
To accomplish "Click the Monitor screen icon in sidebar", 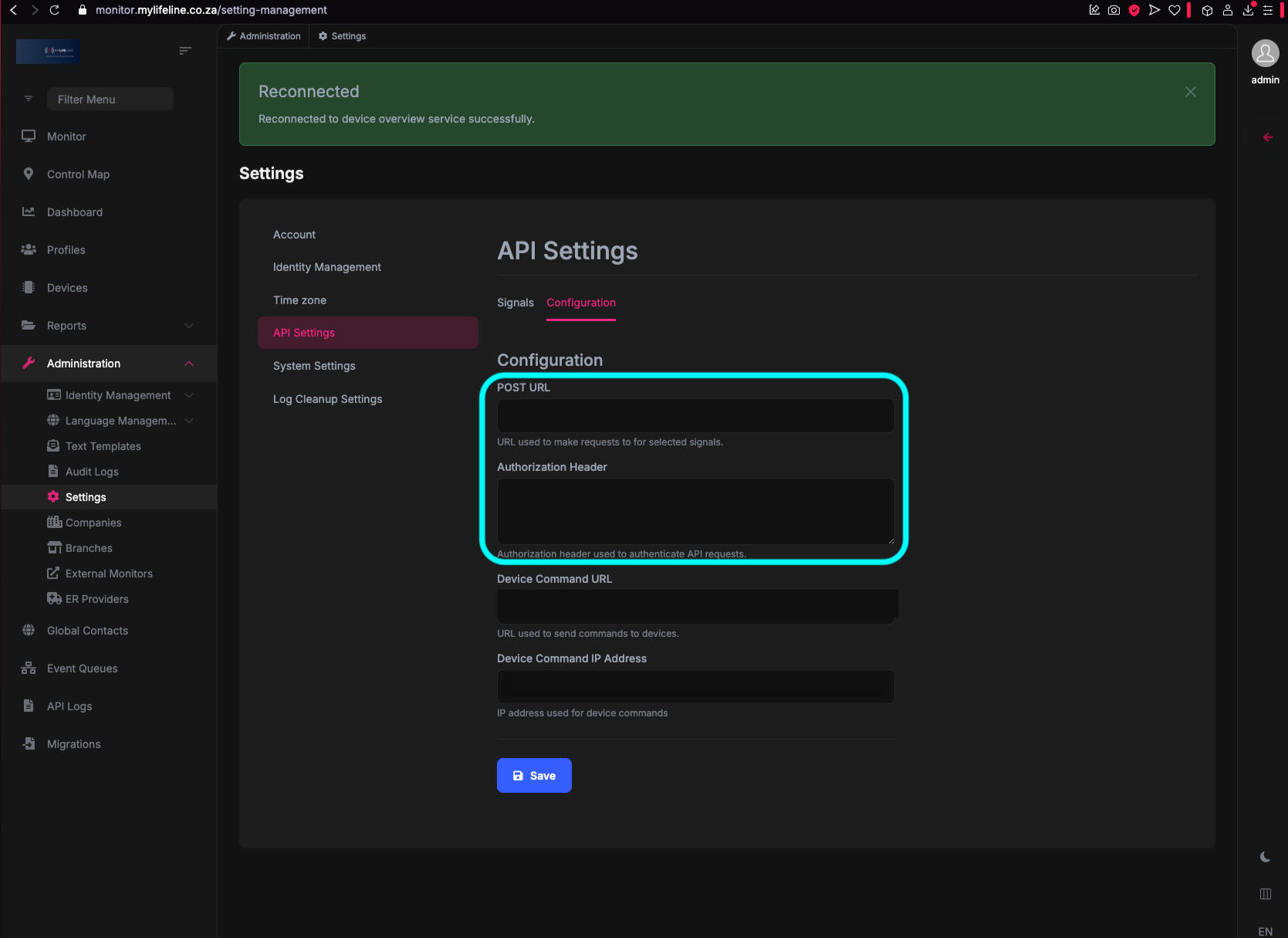I will click(29, 136).
